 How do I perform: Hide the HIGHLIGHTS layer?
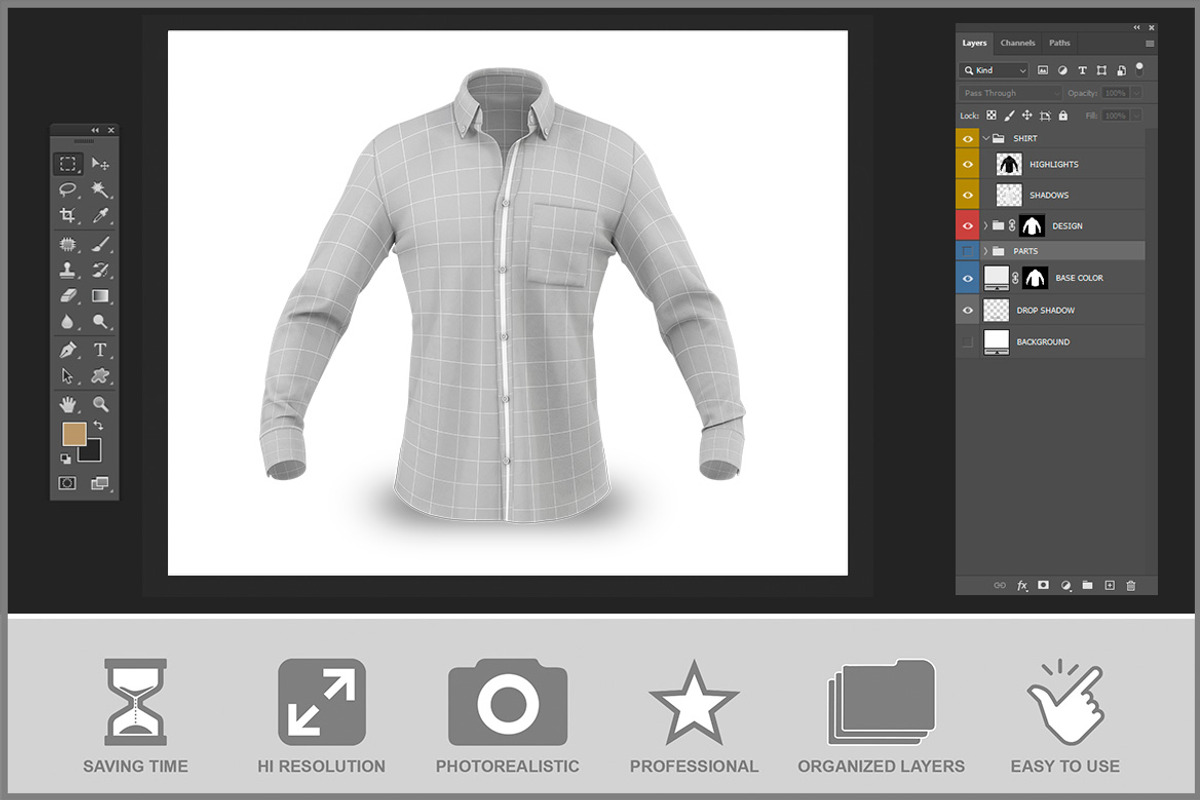pyautogui.click(x=967, y=164)
